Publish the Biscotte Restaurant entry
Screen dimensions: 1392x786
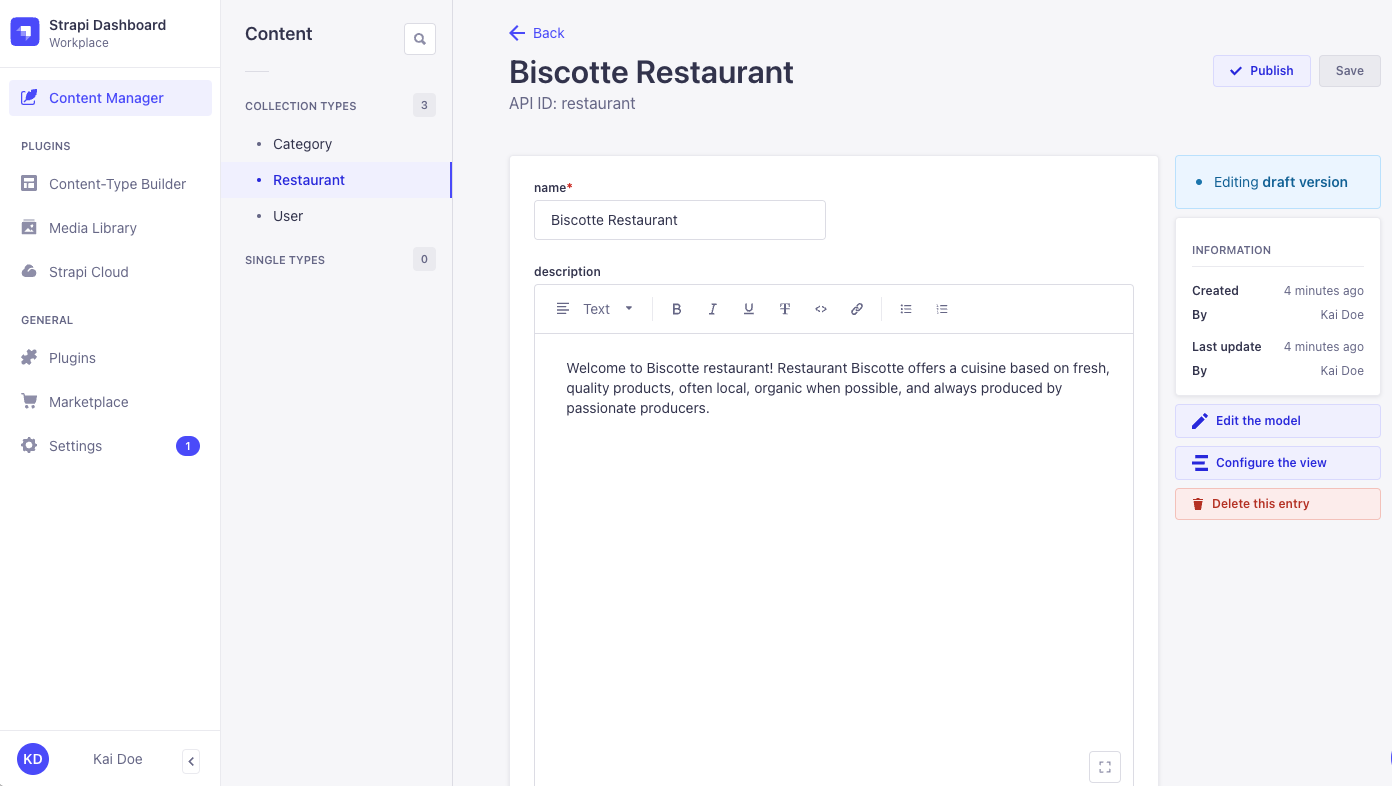(x=1261, y=71)
